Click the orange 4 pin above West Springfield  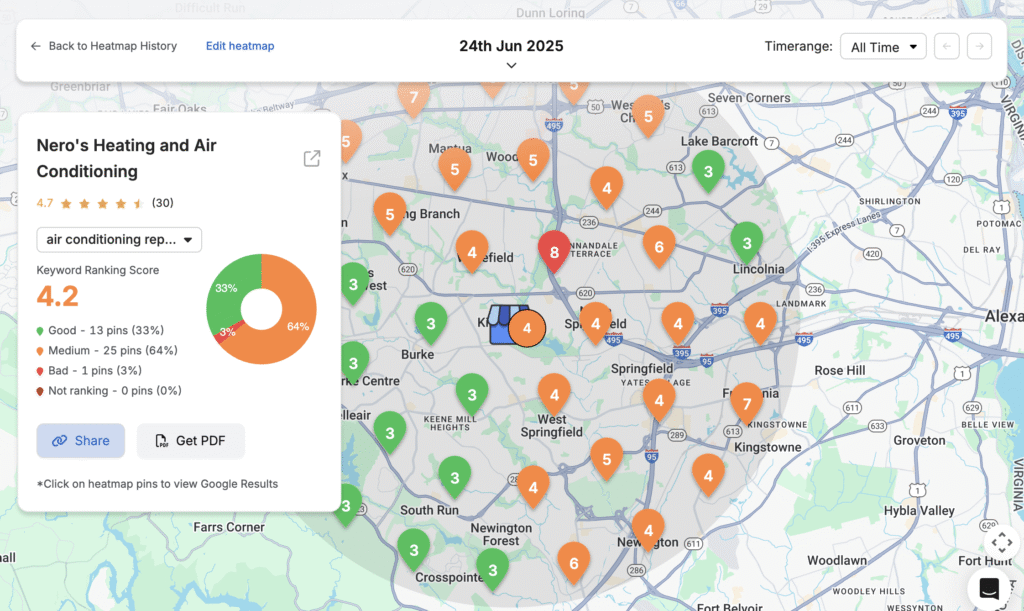(554, 394)
